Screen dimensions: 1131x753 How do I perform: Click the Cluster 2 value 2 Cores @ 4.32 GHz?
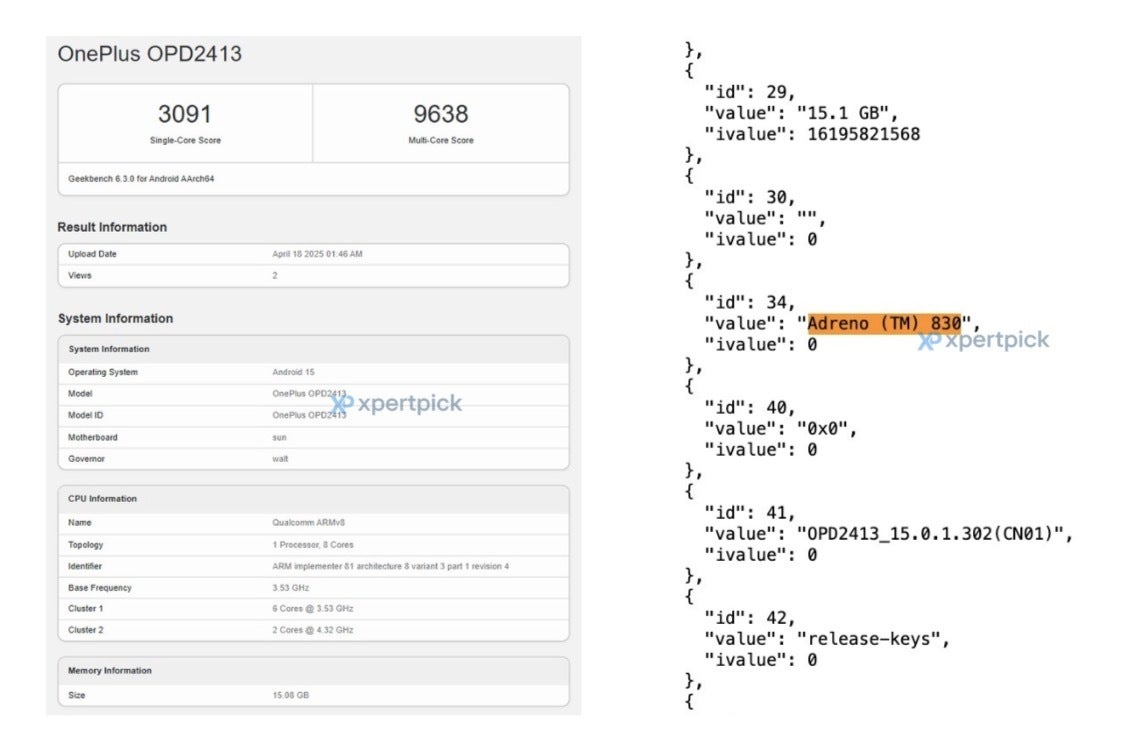313,630
